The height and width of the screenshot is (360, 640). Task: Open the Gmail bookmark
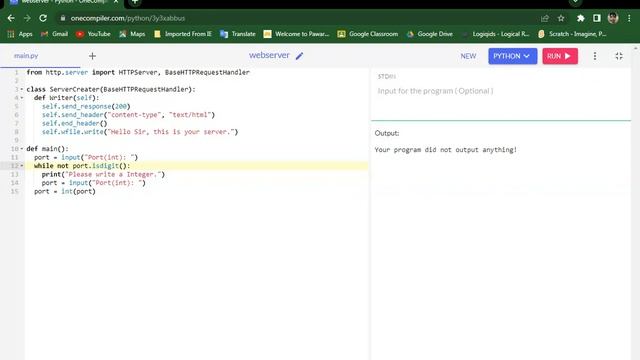[x=54, y=34]
